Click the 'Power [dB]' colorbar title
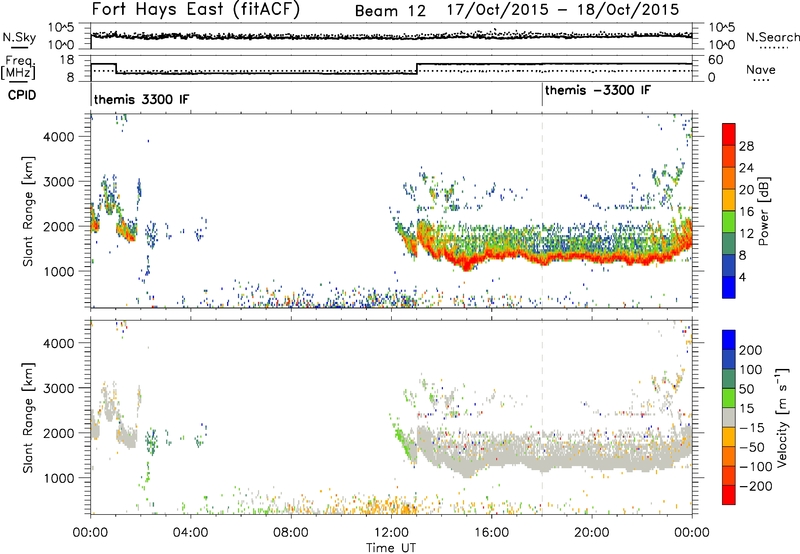This screenshot has height=554, width=800. click(x=763, y=211)
